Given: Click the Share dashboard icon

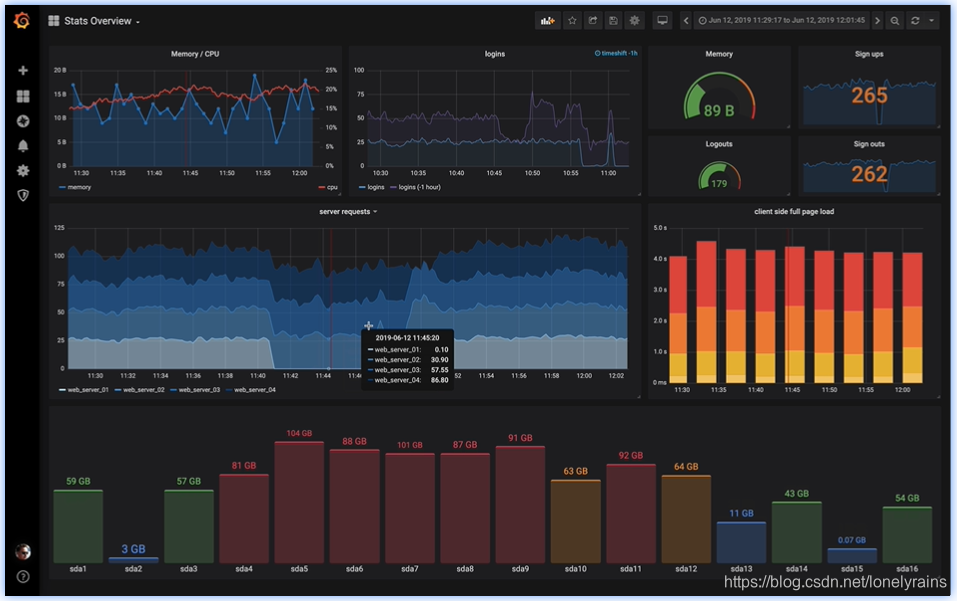Looking at the screenshot, I should coord(593,21).
